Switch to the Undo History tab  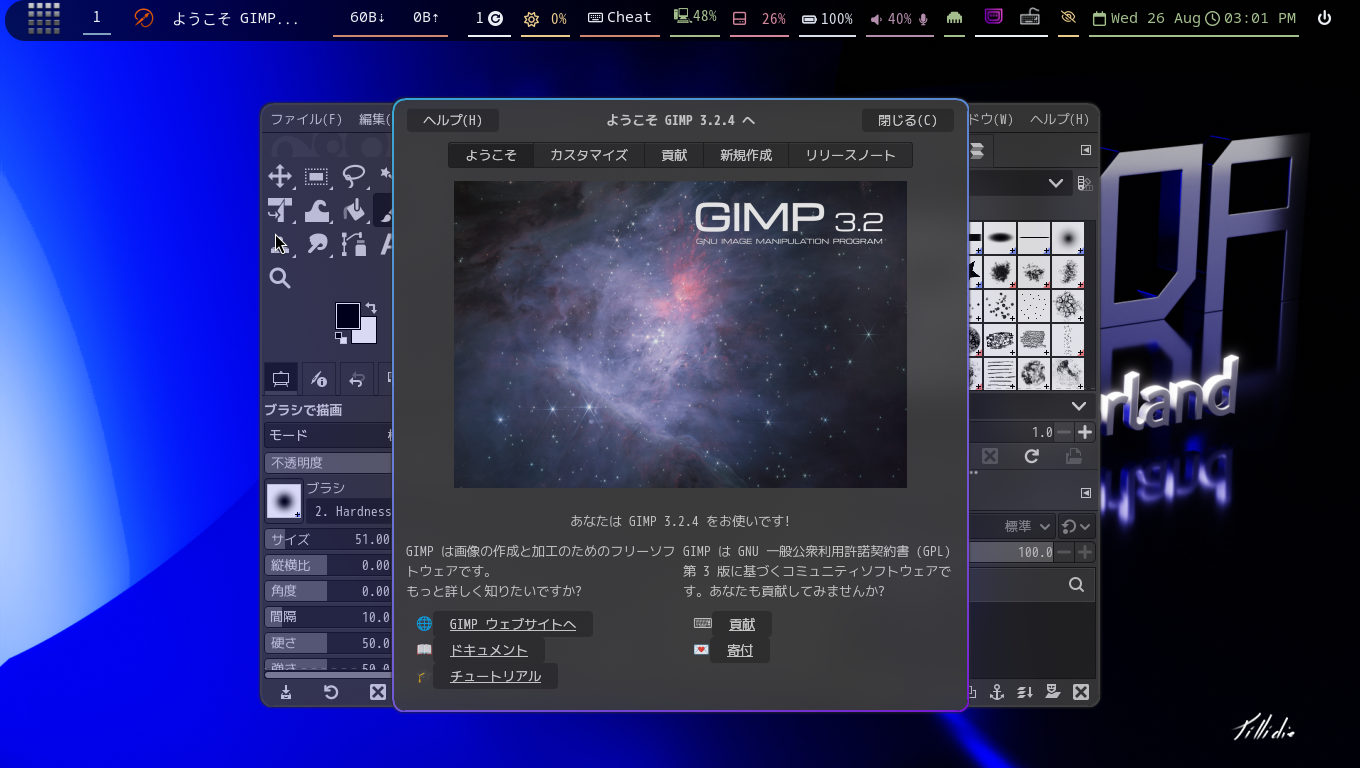tap(355, 379)
